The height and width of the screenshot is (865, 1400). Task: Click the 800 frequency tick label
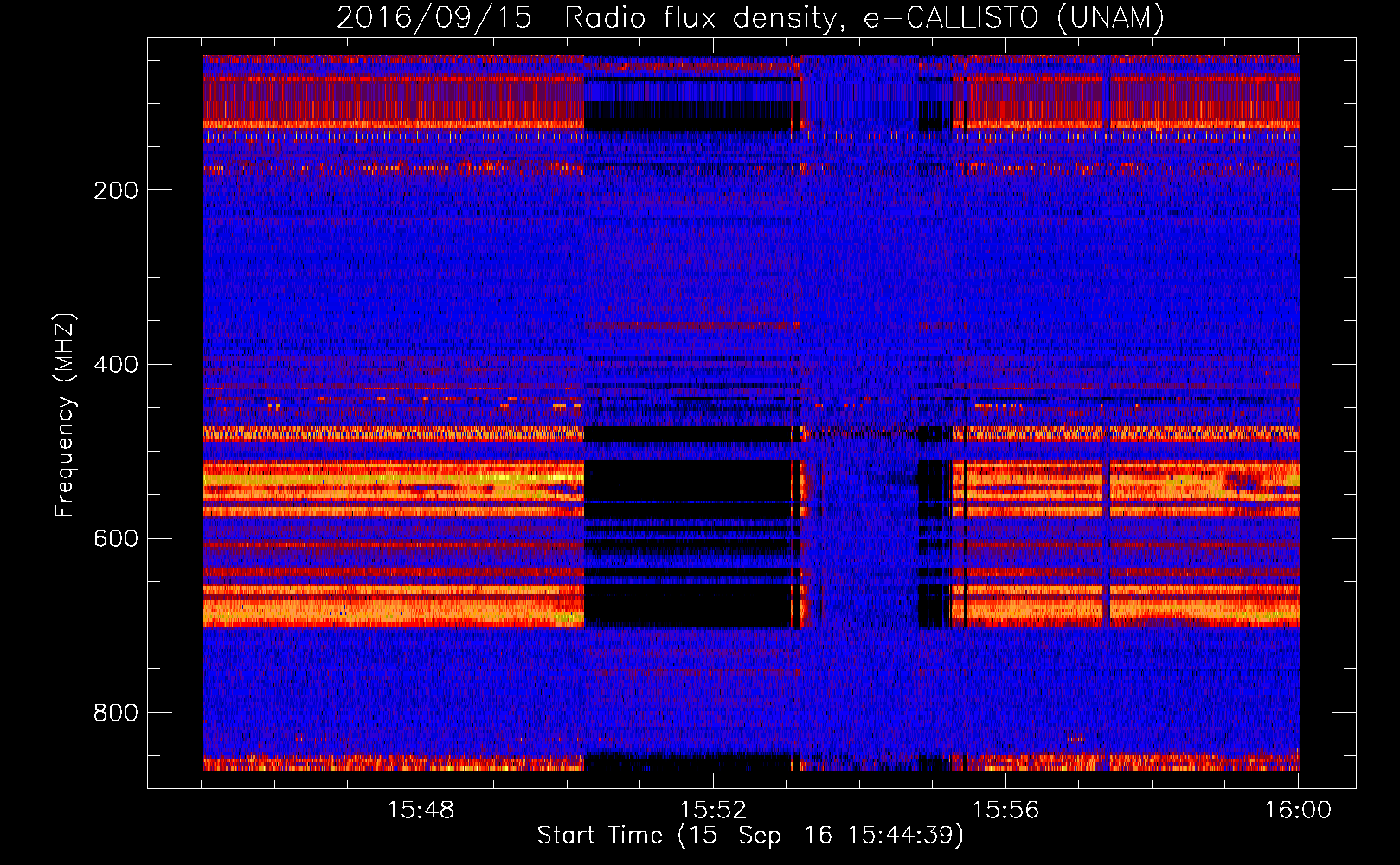click(x=116, y=713)
